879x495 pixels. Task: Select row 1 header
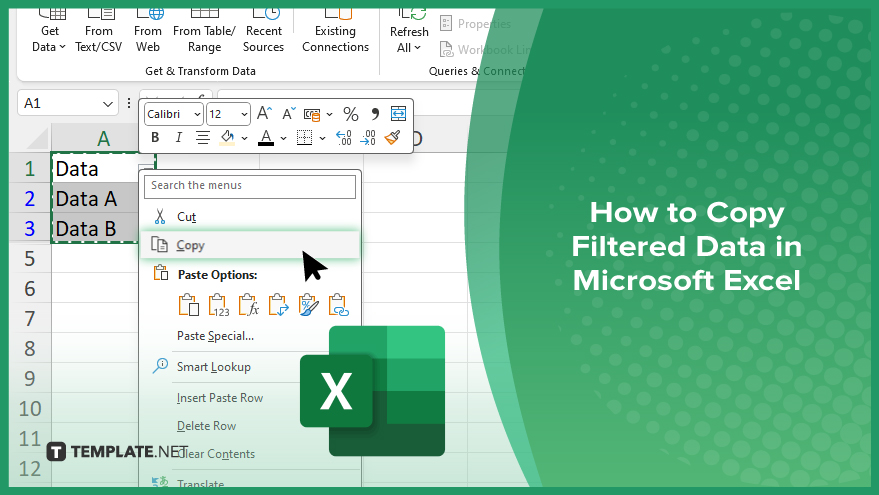pos(30,168)
